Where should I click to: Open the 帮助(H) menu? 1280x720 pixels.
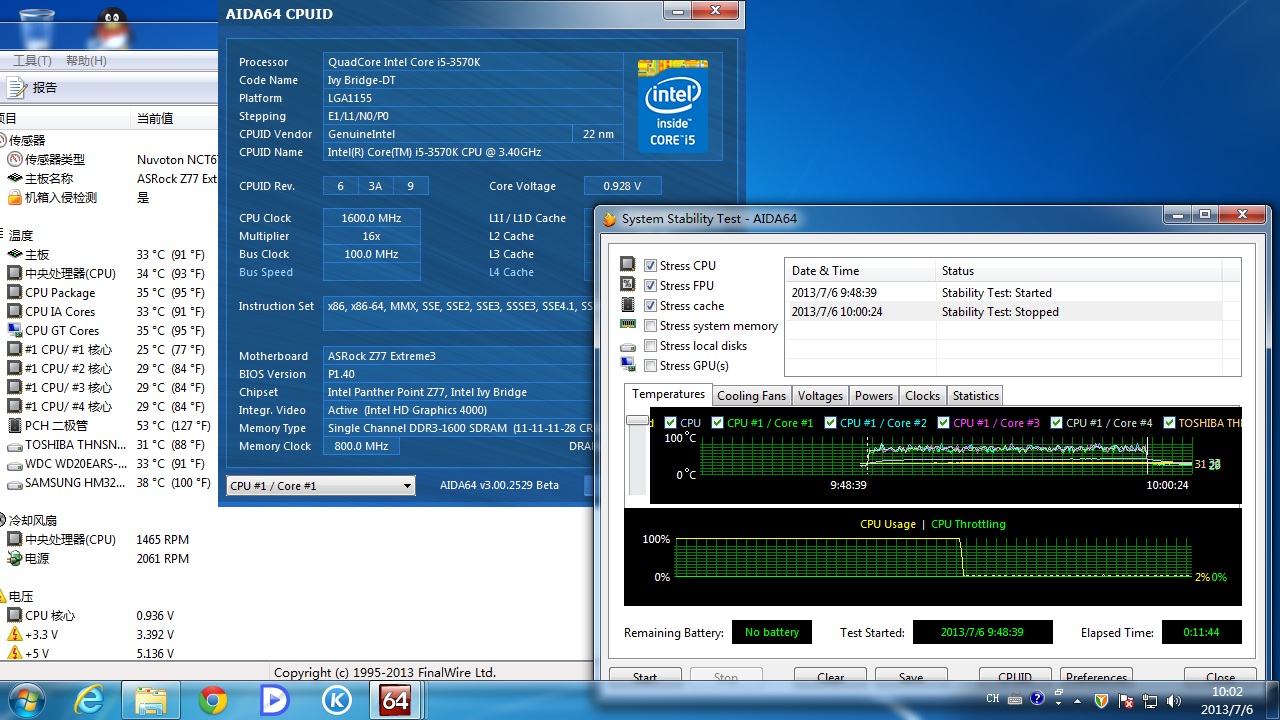(x=86, y=61)
